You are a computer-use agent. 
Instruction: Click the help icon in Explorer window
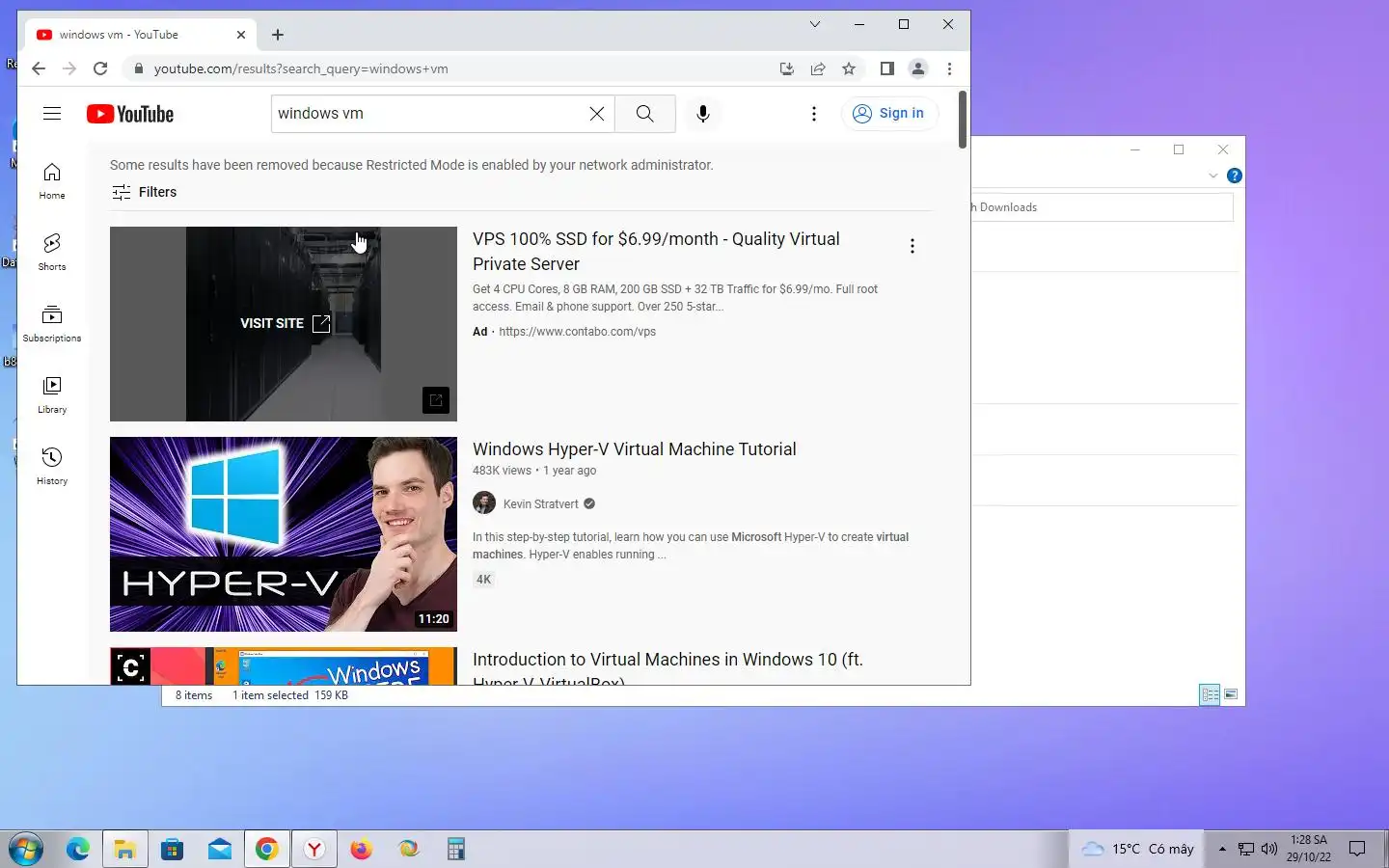(1234, 176)
